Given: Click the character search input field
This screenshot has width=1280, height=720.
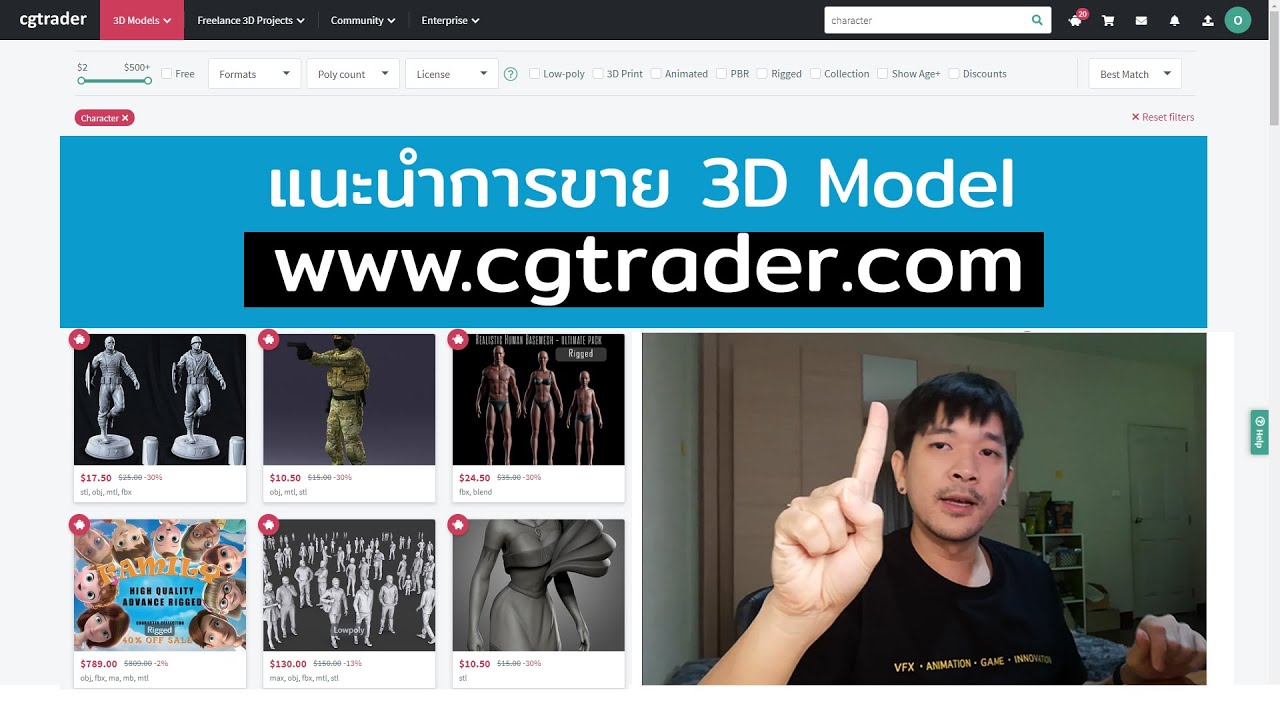Looking at the screenshot, I should click(926, 20).
